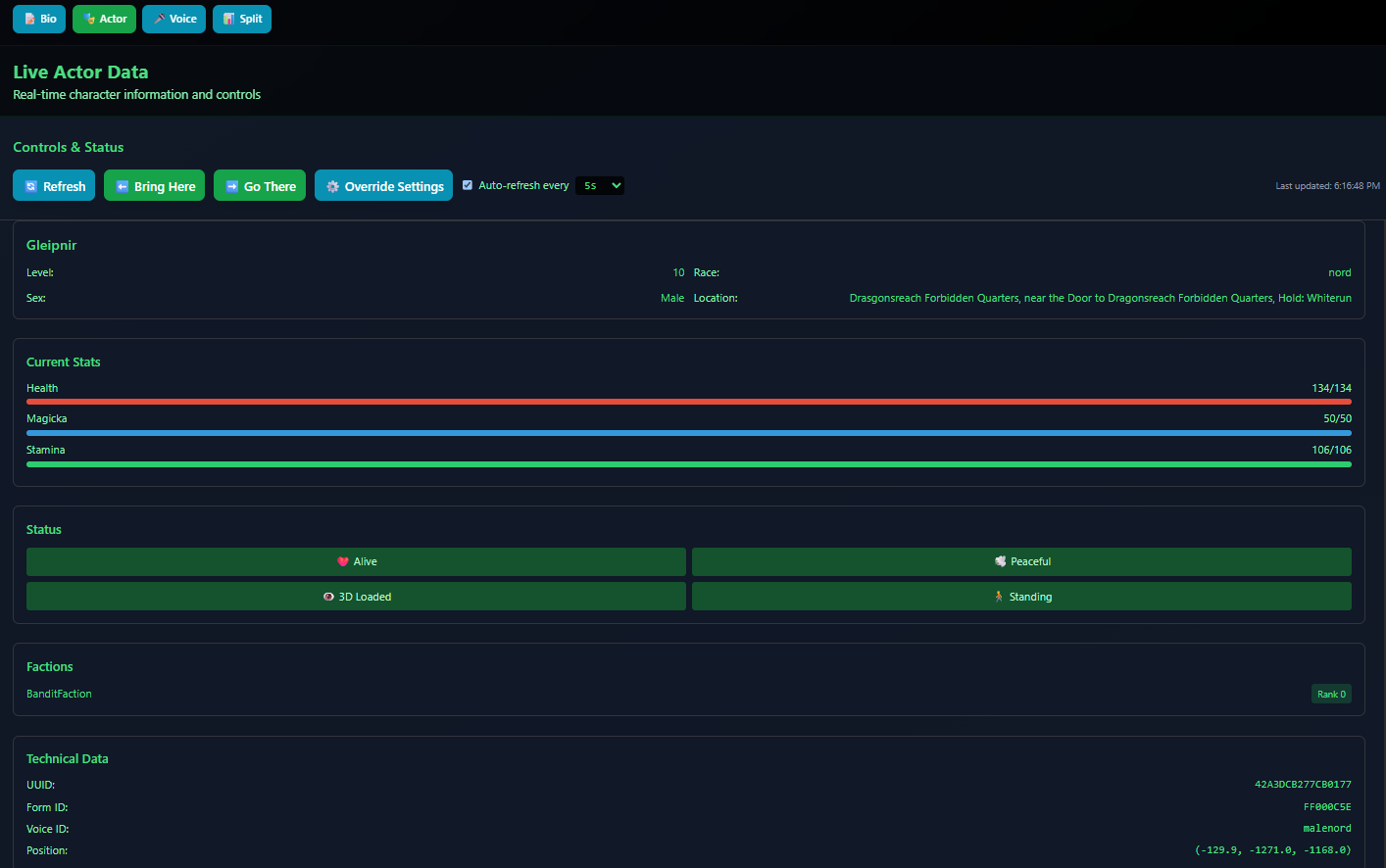Click the red Health bar
The height and width of the screenshot is (868, 1386).
click(x=689, y=402)
